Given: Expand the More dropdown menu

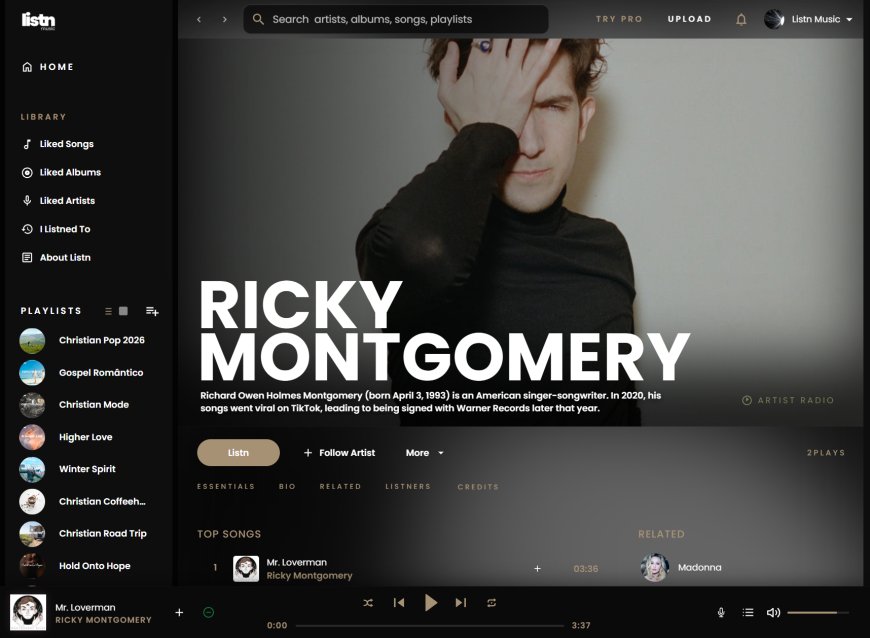Looking at the screenshot, I should [424, 453].
